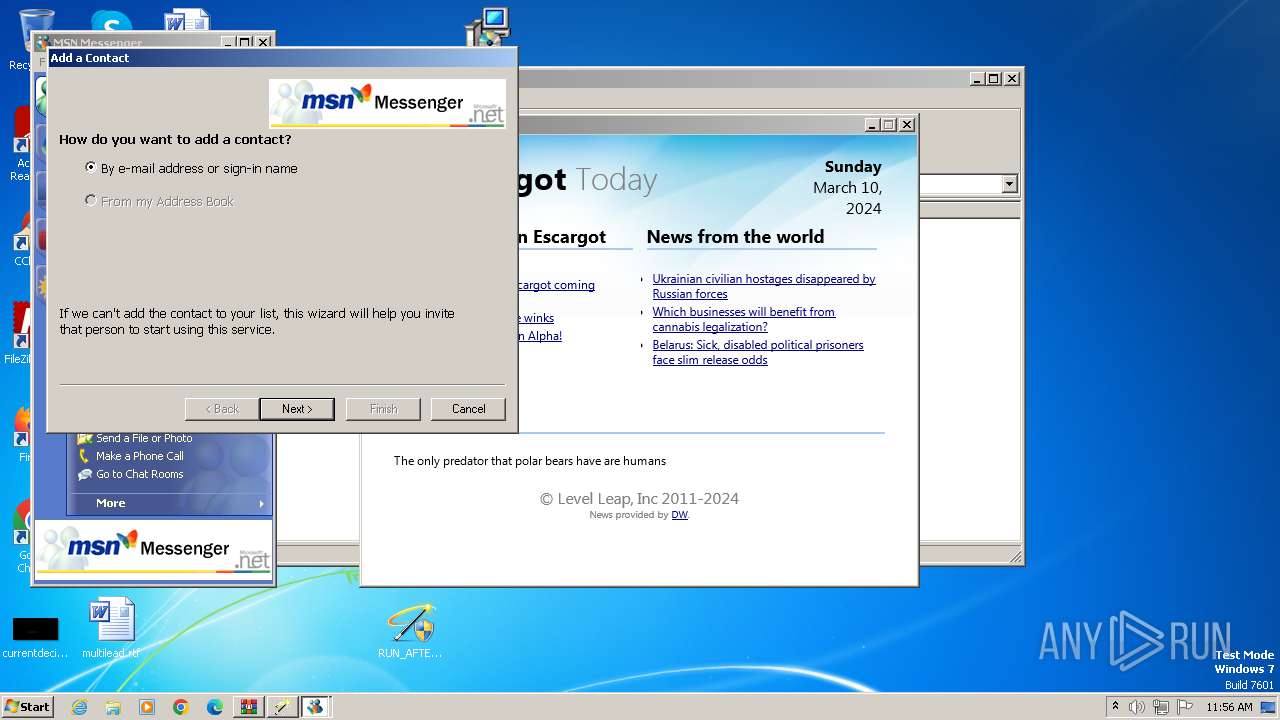Click the Add a Contact title bar
The image size is (1280, 720).
[x=282, y=58]
